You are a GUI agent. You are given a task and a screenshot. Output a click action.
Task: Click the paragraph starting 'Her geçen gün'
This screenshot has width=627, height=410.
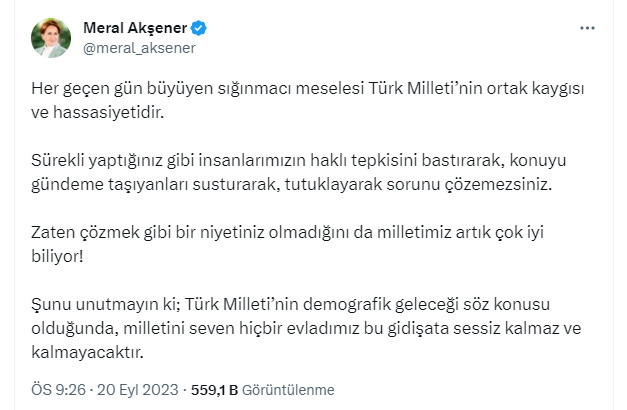pos(300,99)
